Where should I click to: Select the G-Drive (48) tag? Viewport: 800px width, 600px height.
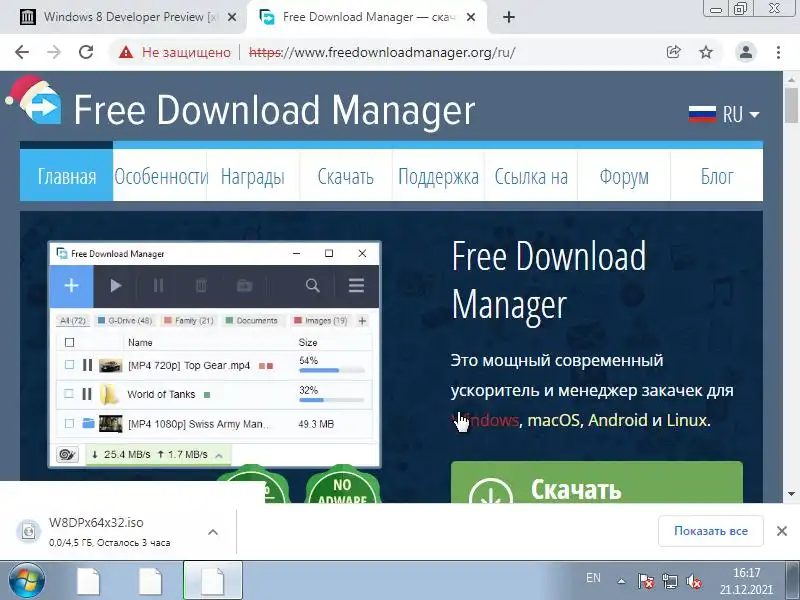coord(125,321)
